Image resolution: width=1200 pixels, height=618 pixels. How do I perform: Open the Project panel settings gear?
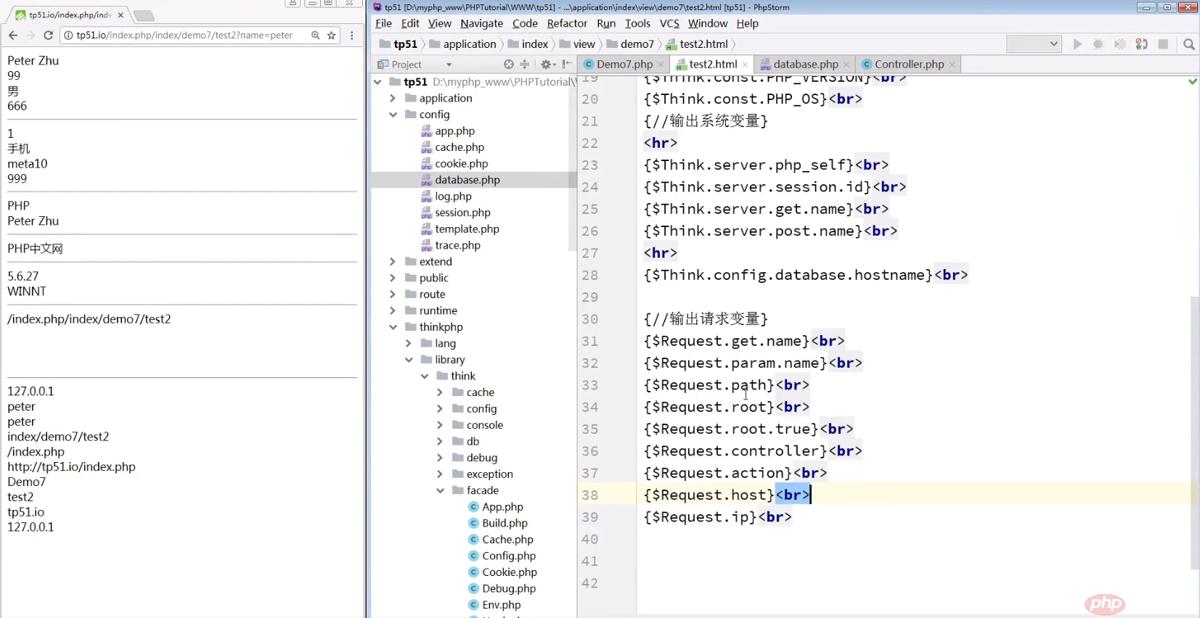click(546, 64)
